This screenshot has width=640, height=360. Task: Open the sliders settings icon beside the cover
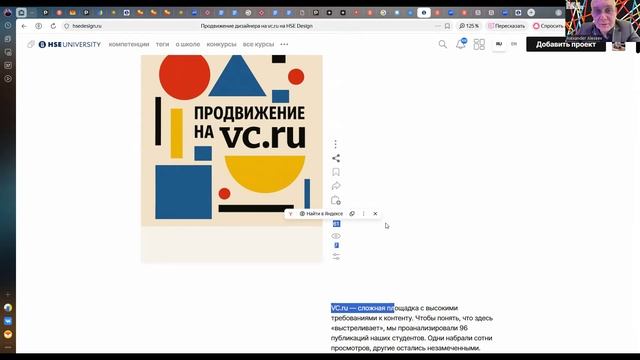[x=336, y=256]
